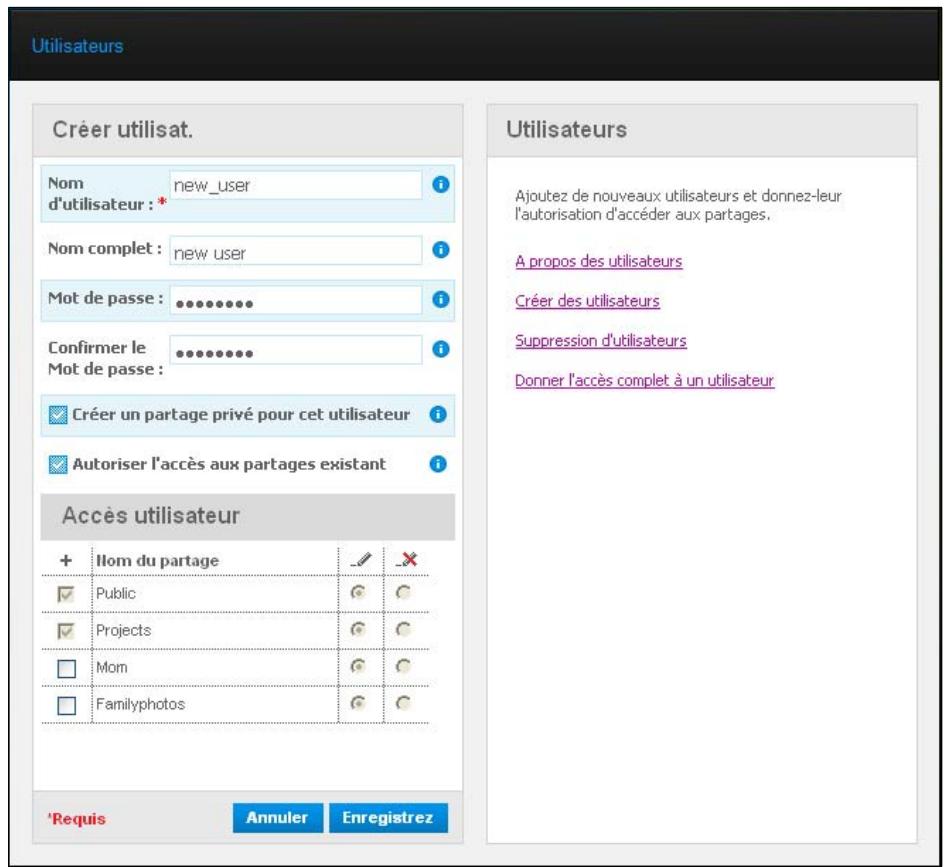945x867 pixels.
Task: Click the pencil full-access column icon
Action: 360,560
